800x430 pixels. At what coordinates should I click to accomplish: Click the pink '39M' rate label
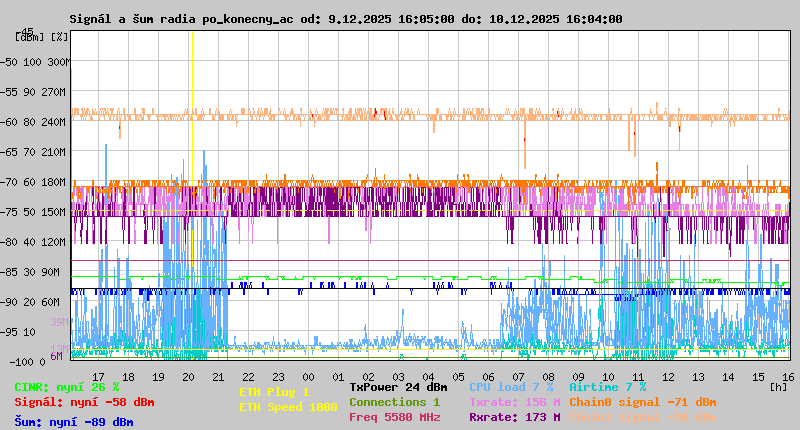[59, 322]
